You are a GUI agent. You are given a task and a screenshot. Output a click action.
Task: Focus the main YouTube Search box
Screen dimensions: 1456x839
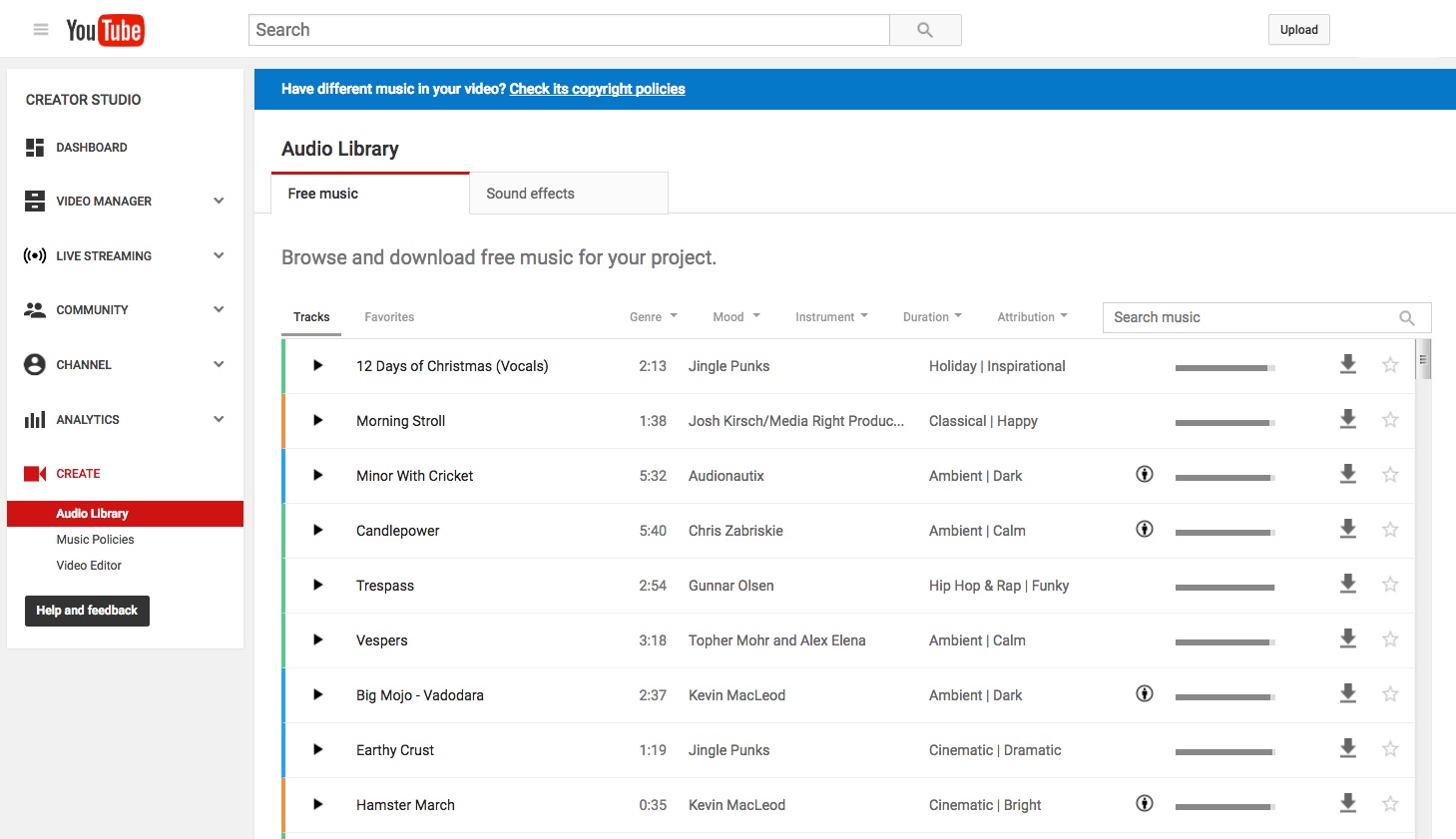coord(569,30)
